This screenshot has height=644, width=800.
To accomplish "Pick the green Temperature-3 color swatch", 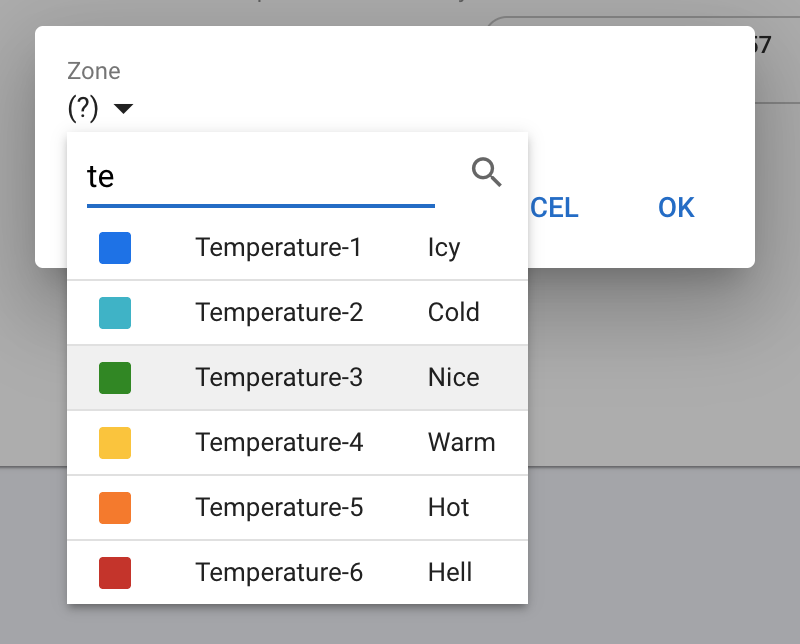I will [x=115, y=378].
